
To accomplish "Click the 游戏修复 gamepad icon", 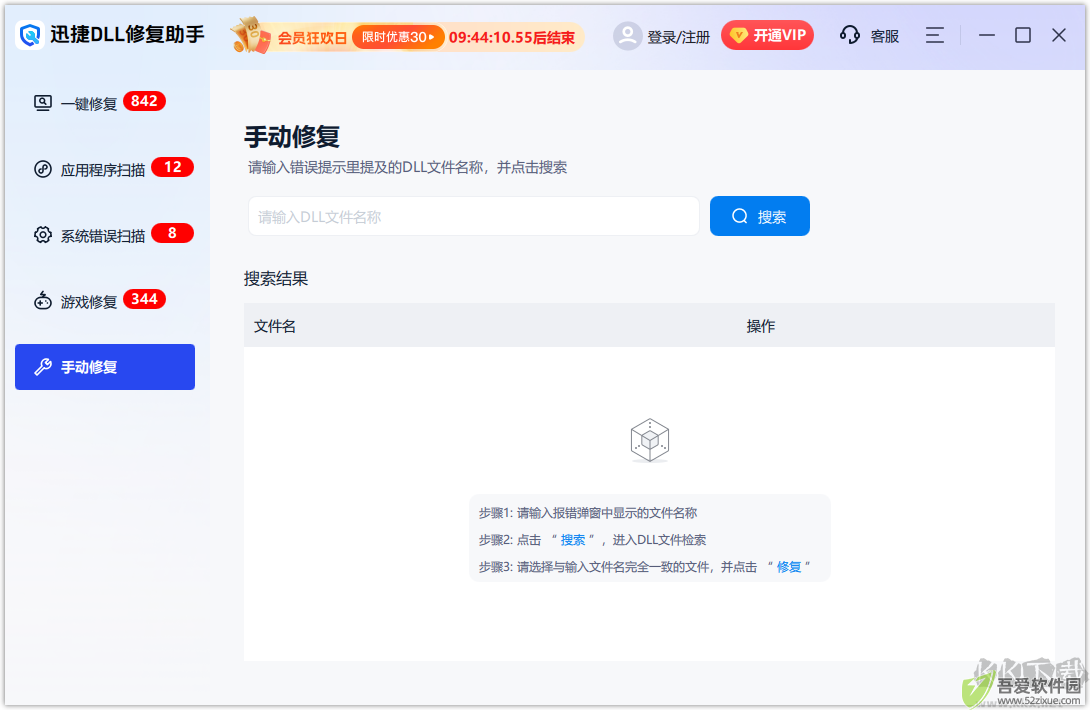I will [42, 301].
